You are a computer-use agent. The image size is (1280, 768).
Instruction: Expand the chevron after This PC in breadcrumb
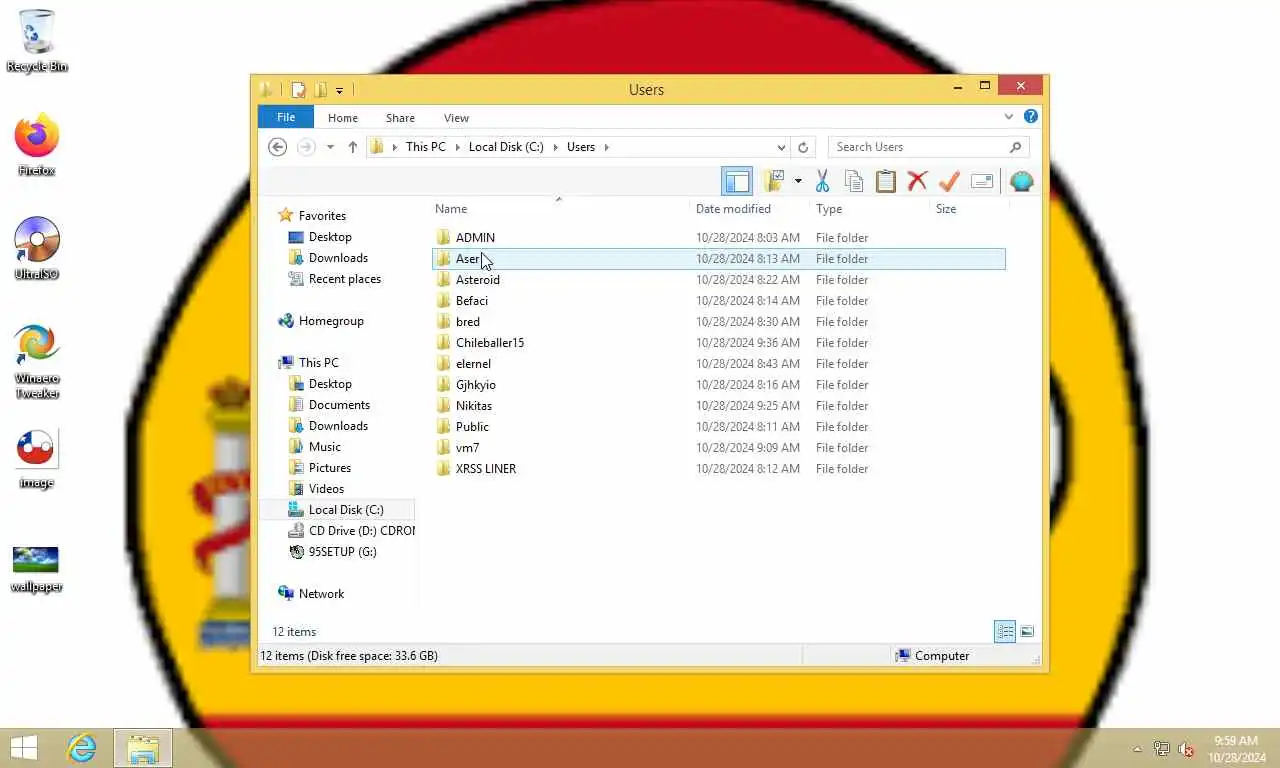pyautogui.click(x=457, y=147)
